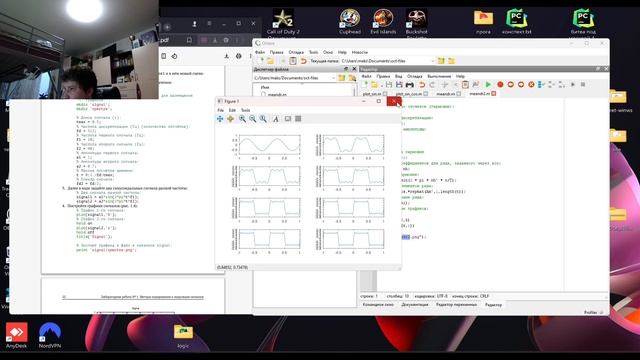Open the Call of Duty 2 desktop shortcut
This screenshot has height=360, width=640.
(x=283, y=22)
